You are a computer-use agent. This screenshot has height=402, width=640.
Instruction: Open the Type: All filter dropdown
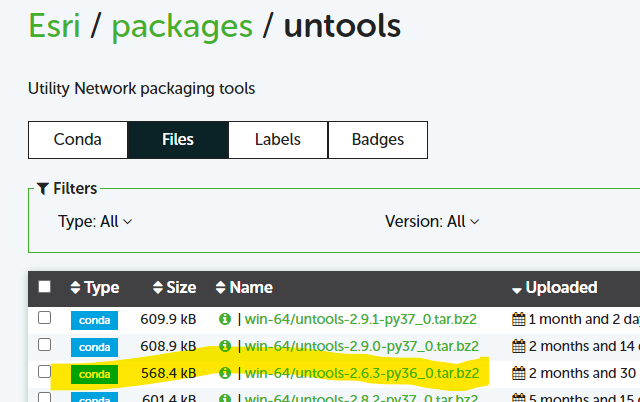[96, 222]
